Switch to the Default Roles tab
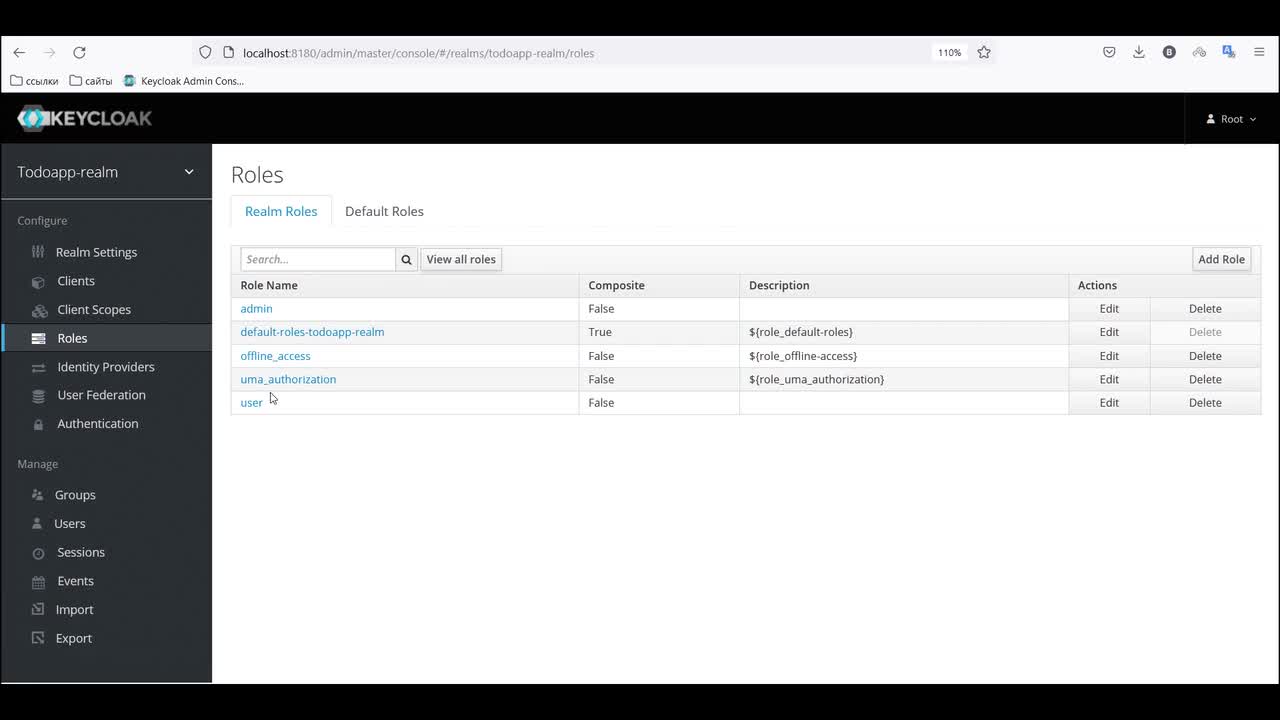Viewport: 1280px width, 720px height. pos(384,211)
